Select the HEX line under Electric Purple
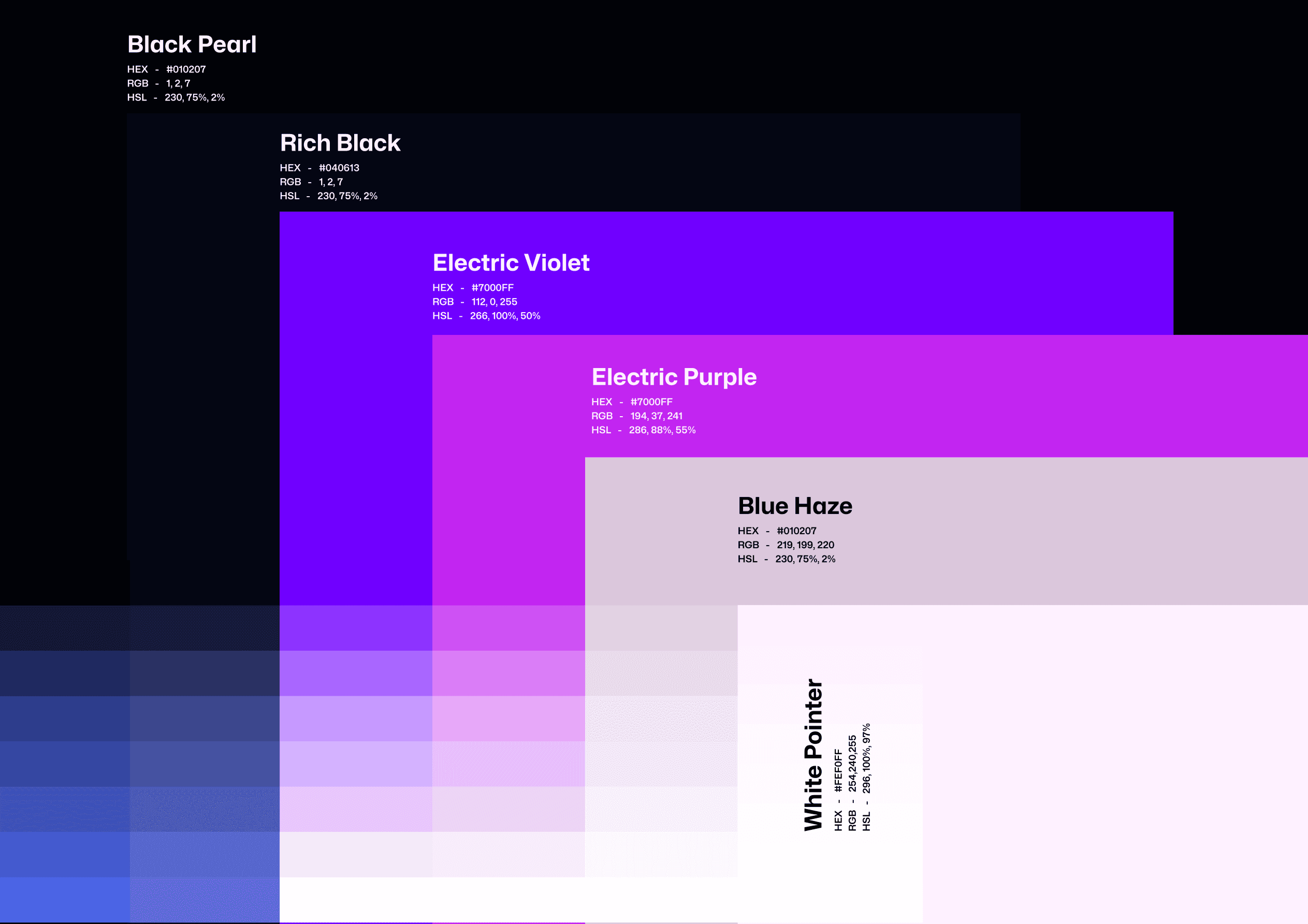Viewport: 1308px width, 924px height. pyautogui.click(x=632, y=402)
